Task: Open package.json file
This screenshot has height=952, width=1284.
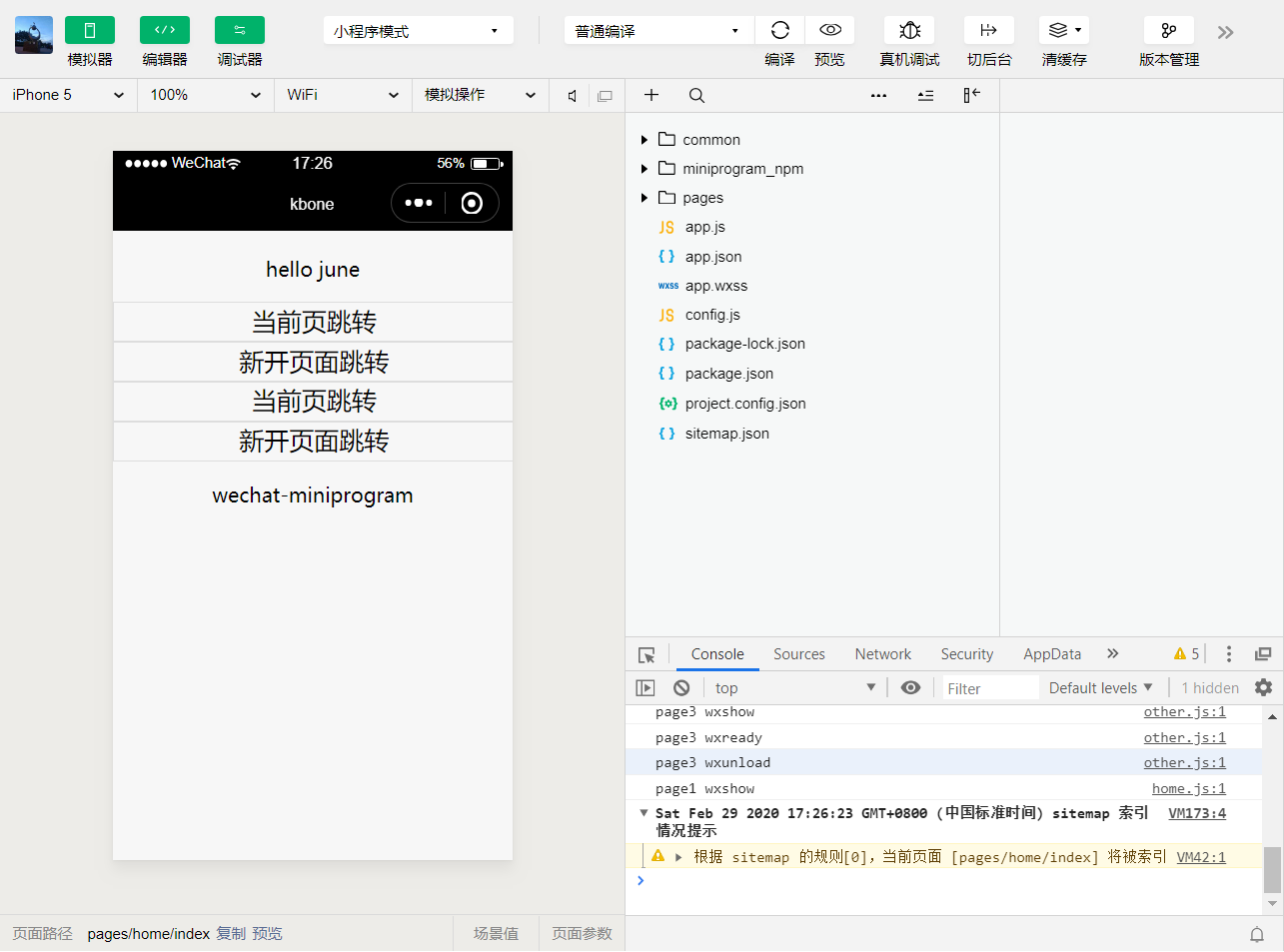Action: [729, 374]
